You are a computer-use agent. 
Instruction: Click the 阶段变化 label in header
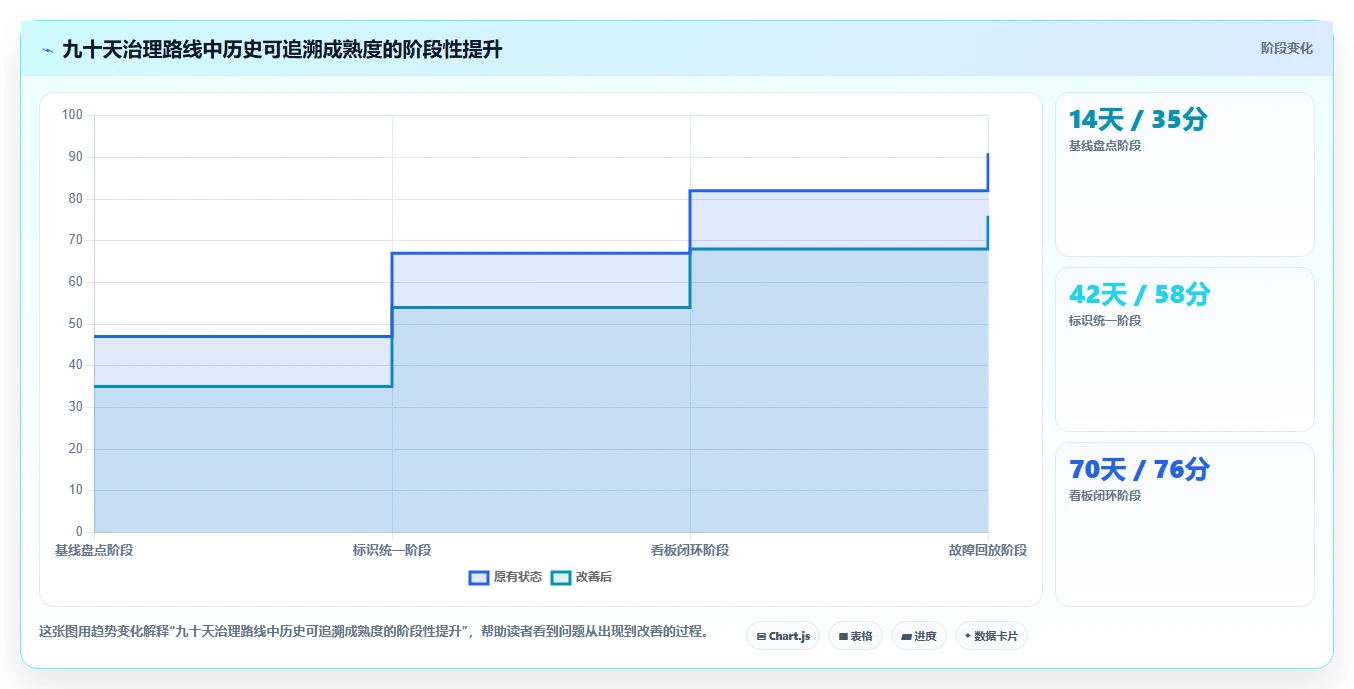click(1287, 48)
